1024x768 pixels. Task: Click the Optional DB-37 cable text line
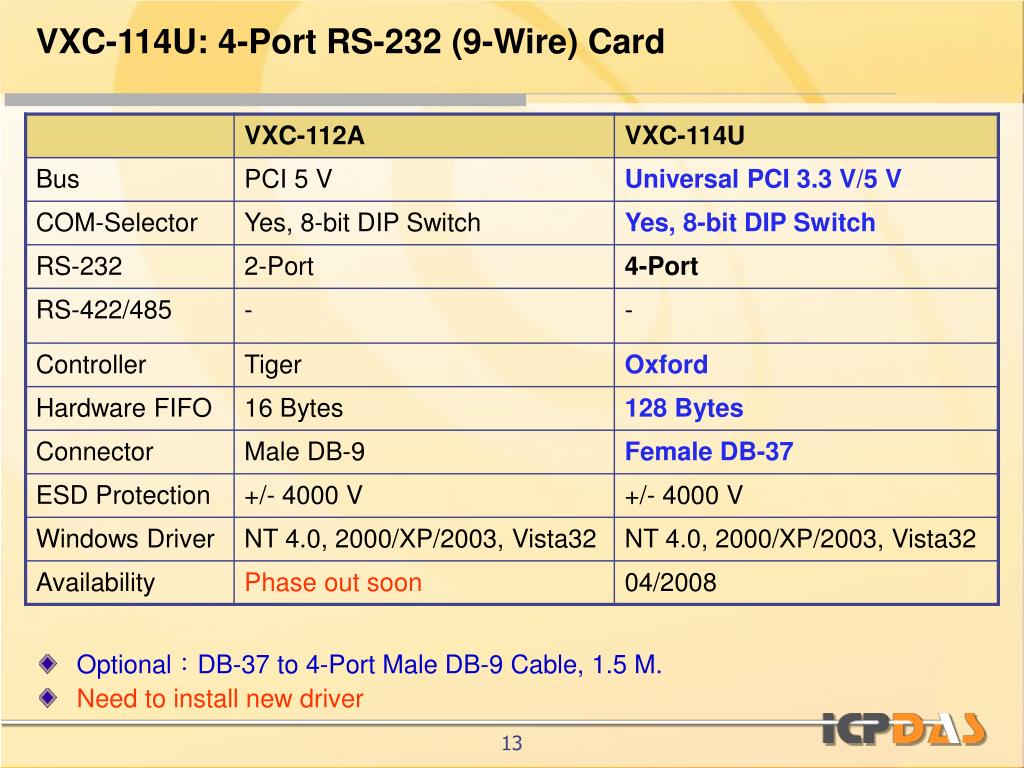click(x=369, y=665)
